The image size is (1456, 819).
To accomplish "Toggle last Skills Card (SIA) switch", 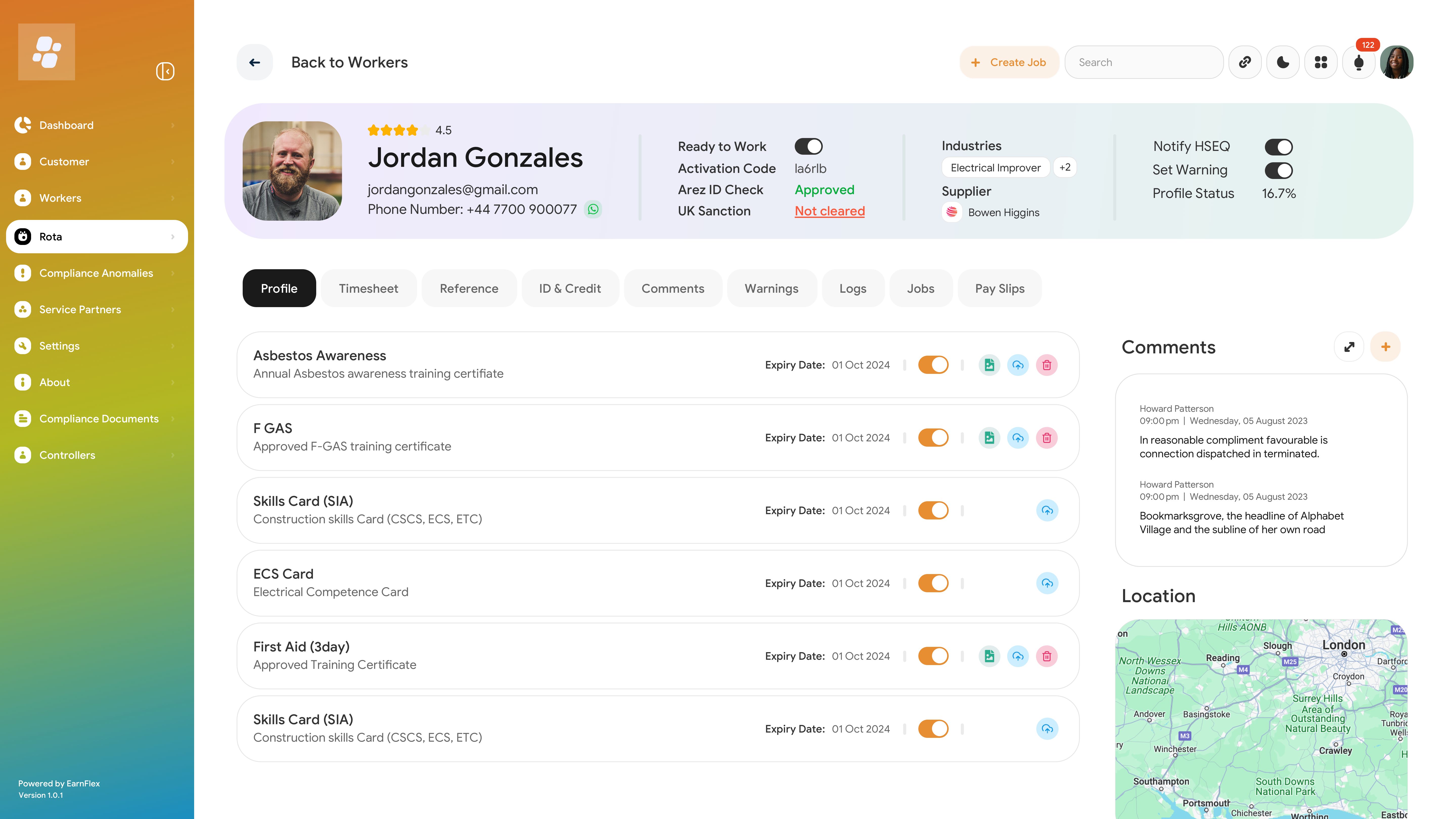I will tap(933, 729).
